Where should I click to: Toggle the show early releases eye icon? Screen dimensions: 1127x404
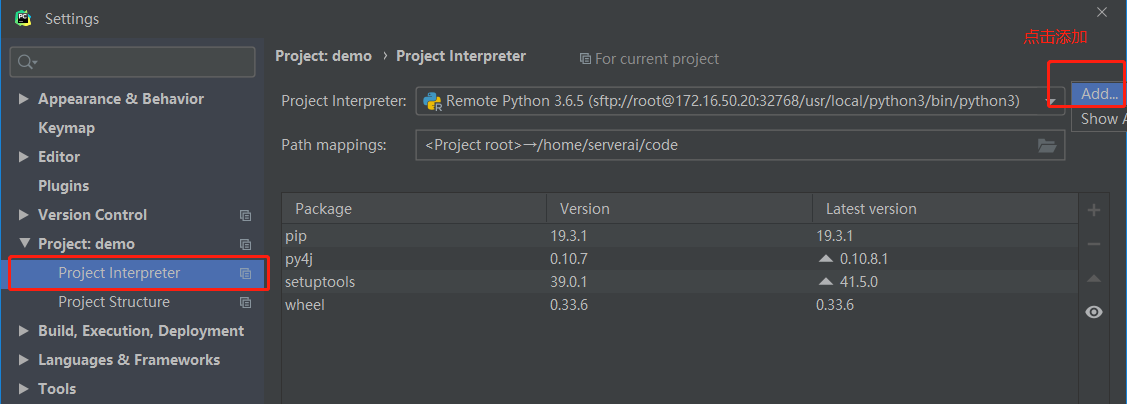point(1094,312)
